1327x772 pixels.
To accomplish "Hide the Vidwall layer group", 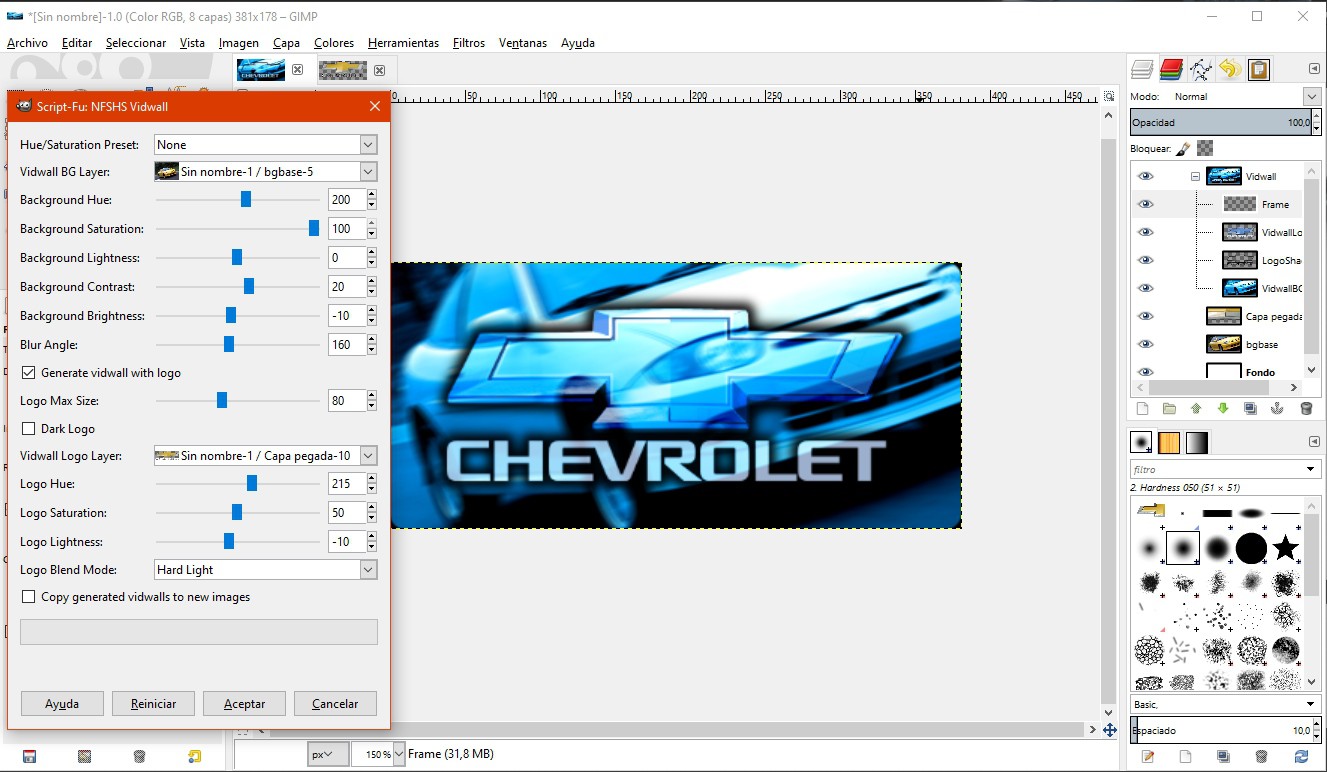I will coord(1146,176).
